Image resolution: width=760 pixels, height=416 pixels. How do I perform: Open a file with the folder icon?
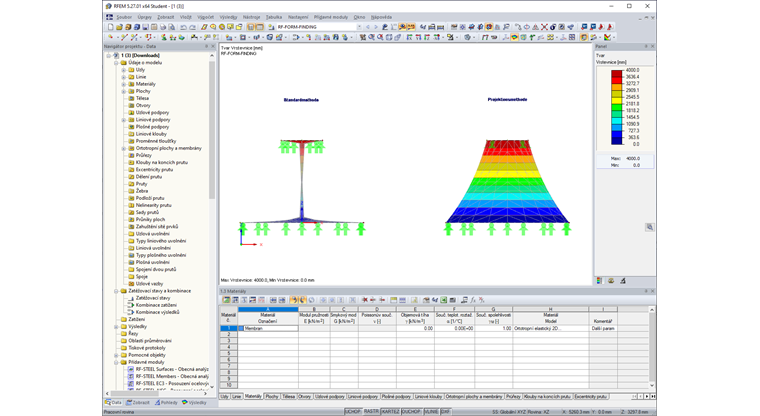119,27
